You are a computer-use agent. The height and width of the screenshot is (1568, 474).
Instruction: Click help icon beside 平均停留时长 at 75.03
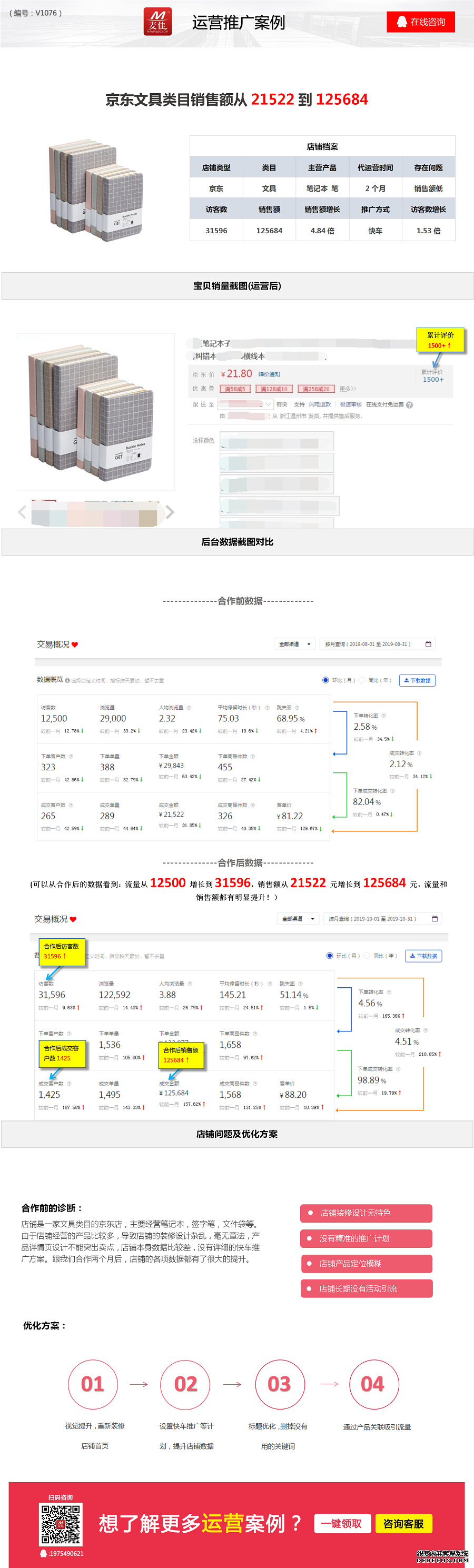click(266, 707)
